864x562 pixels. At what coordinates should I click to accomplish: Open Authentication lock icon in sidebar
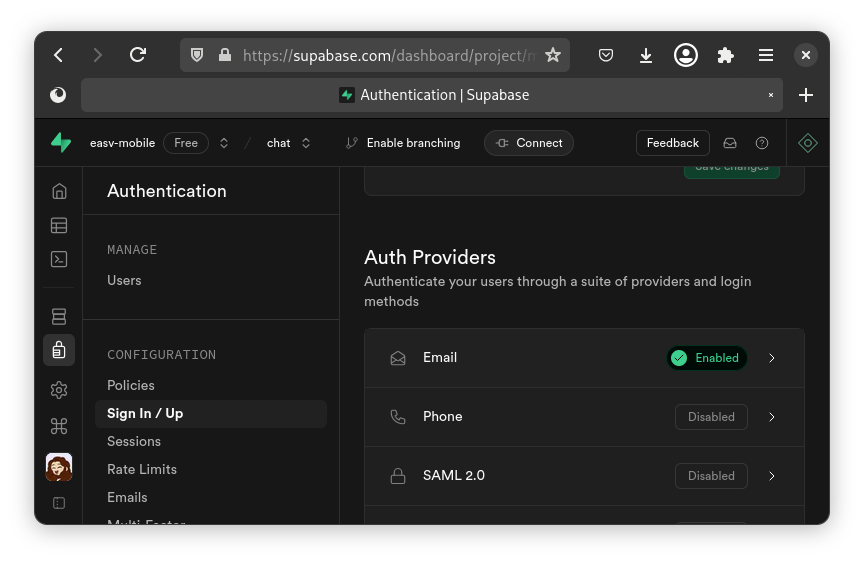pos(59,350)
